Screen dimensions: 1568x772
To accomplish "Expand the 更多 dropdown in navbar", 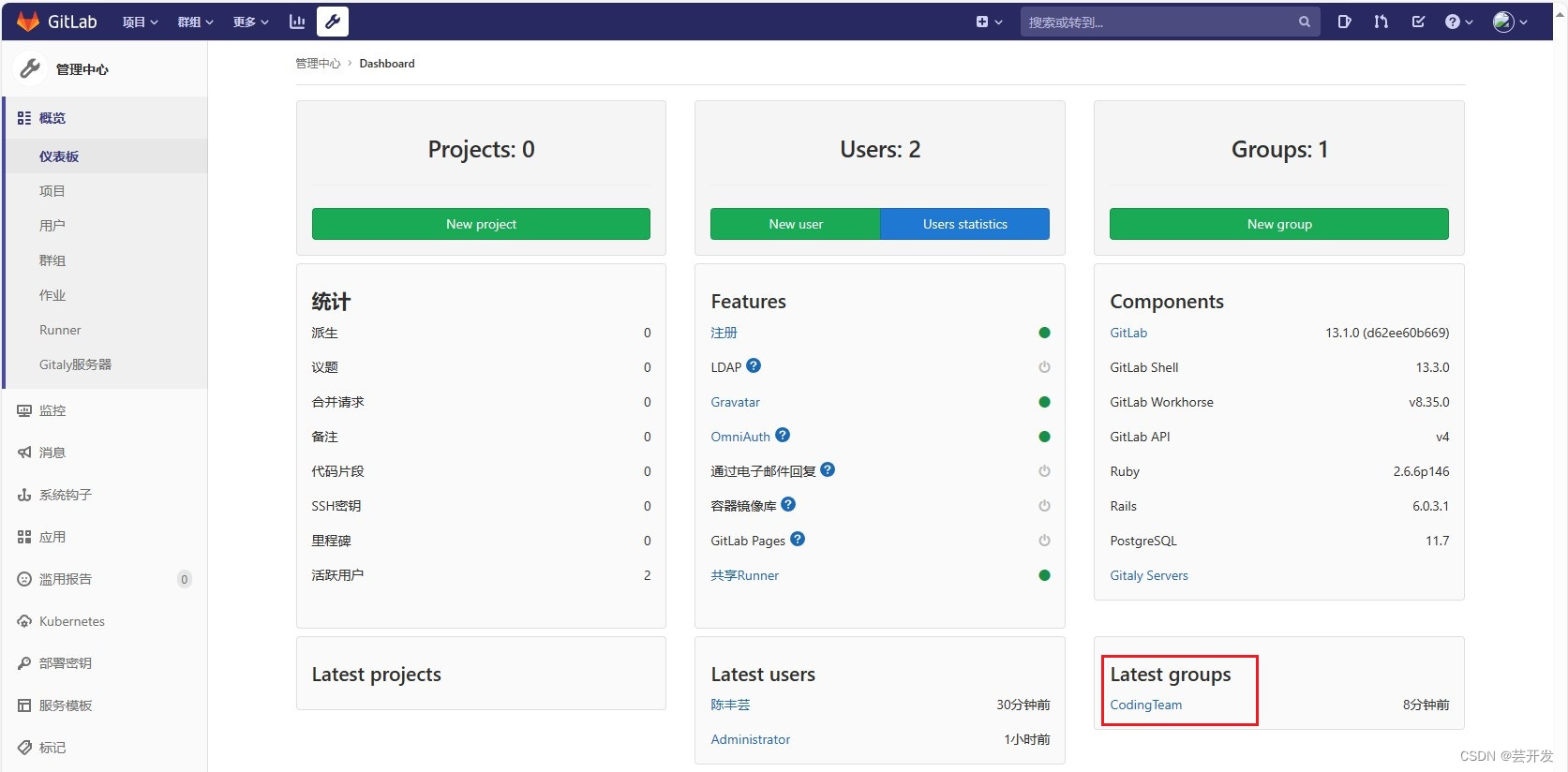I will coord(251,22).
